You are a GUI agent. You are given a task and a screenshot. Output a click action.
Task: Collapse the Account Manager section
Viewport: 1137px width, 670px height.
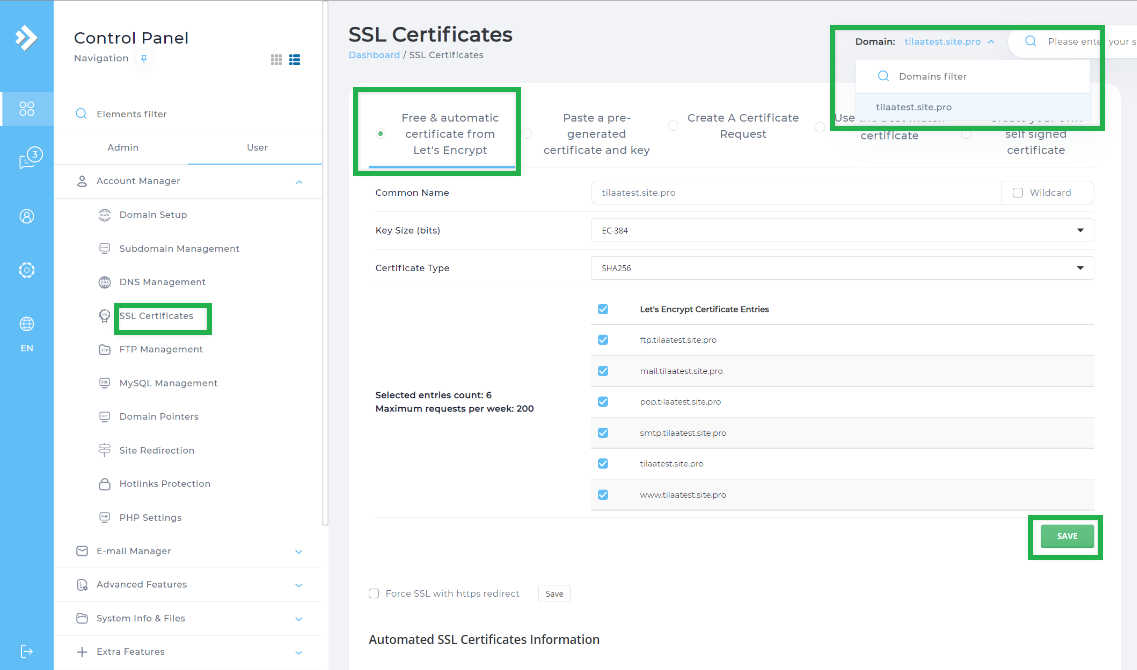coord(299,181)
